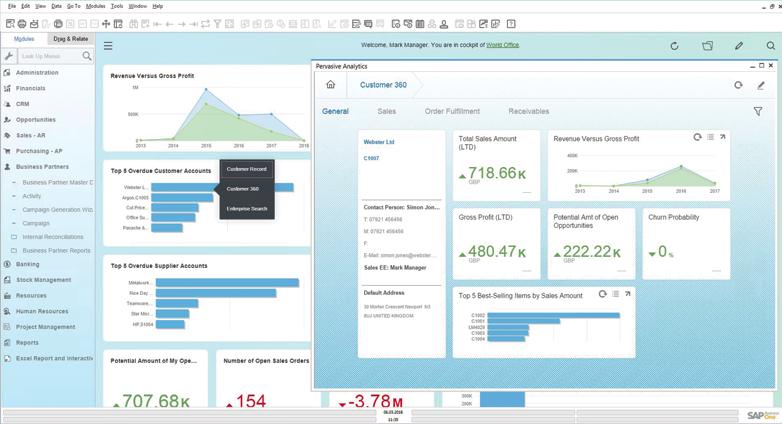Screen dimensions: 782x424
Task: Refresh the Customer 360 dashboard
Action: click(x=738, y=85)
